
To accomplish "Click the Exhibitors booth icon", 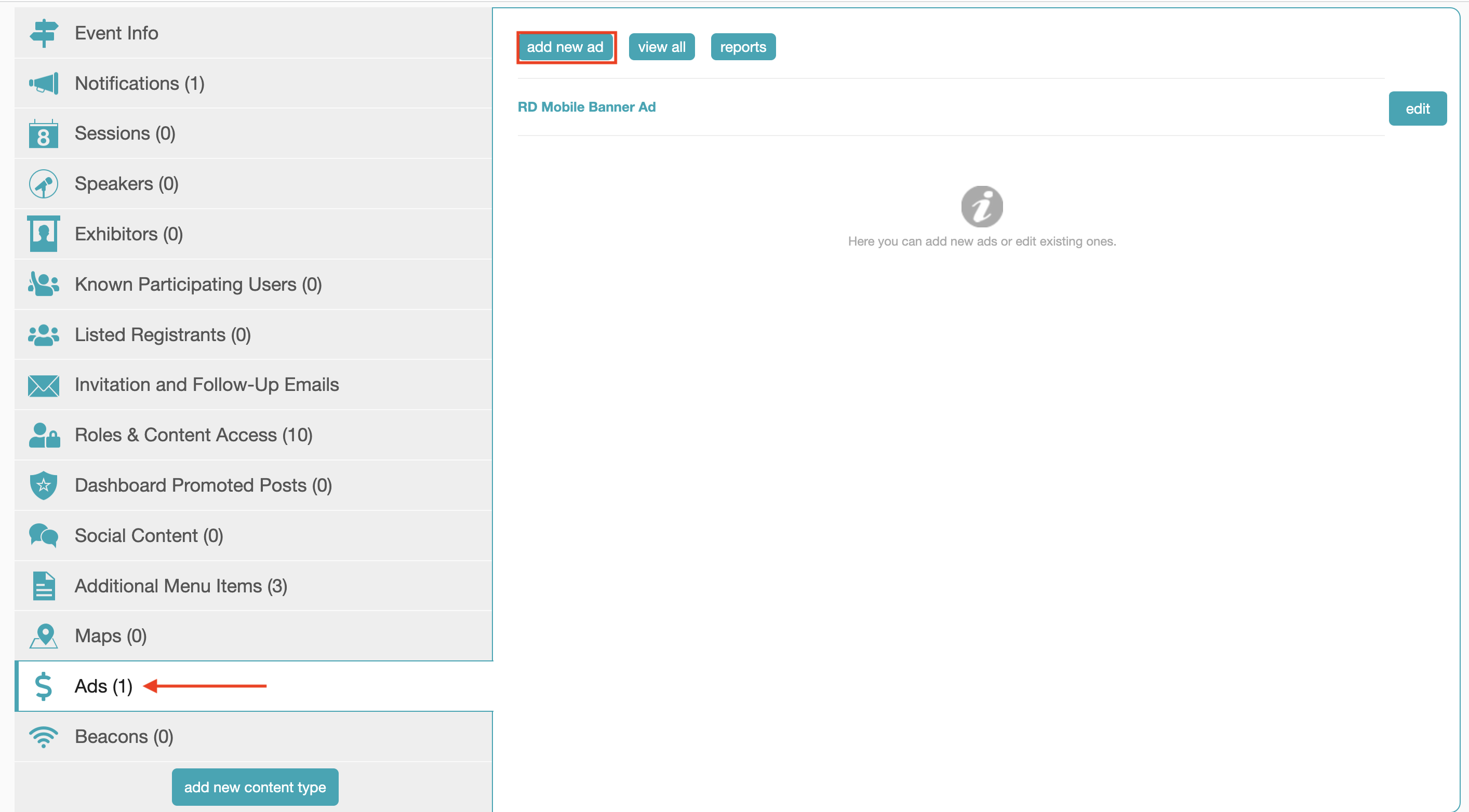I will tap(43, 234).
